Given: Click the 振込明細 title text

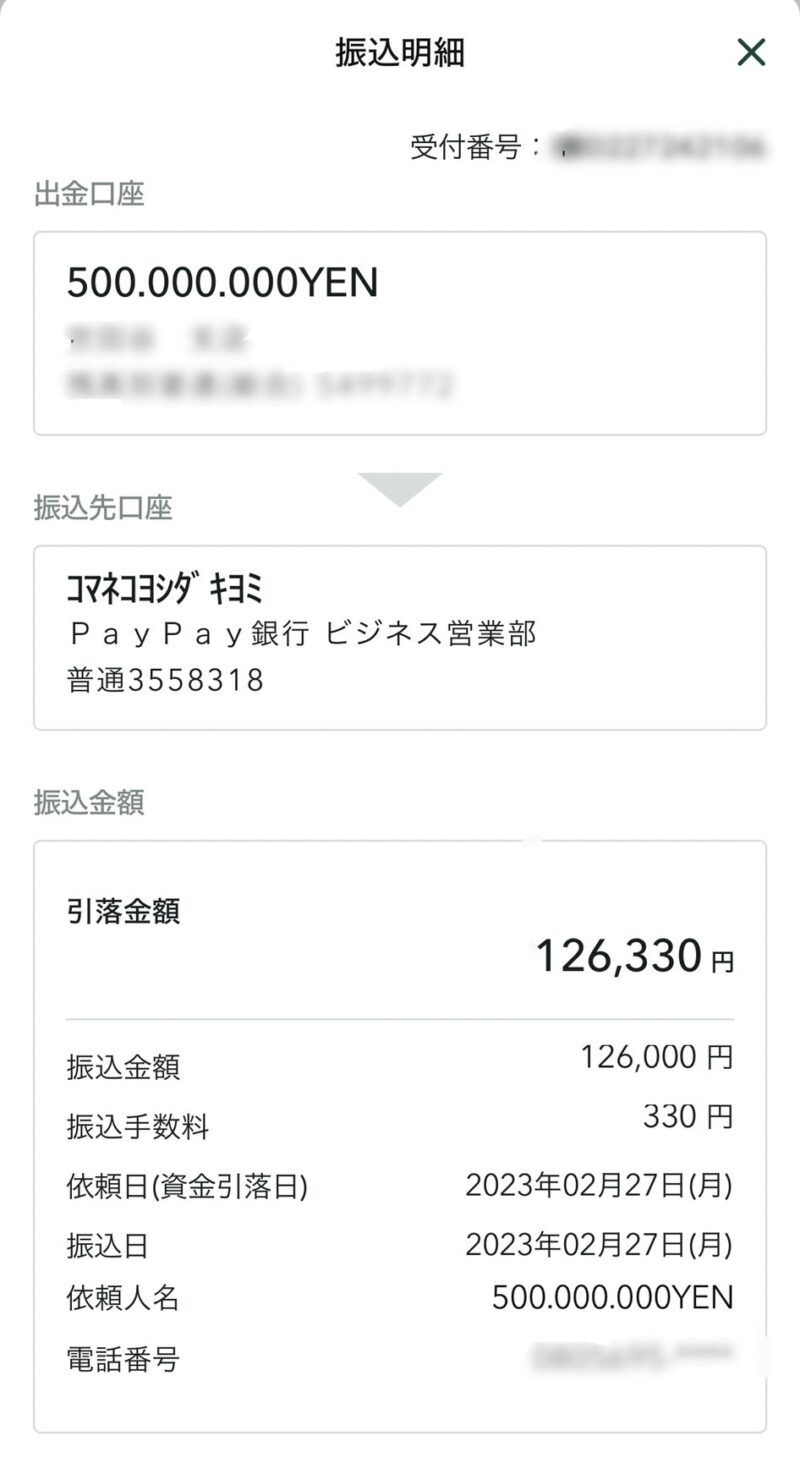Looking at the screenshot, I should click(400, 53).
